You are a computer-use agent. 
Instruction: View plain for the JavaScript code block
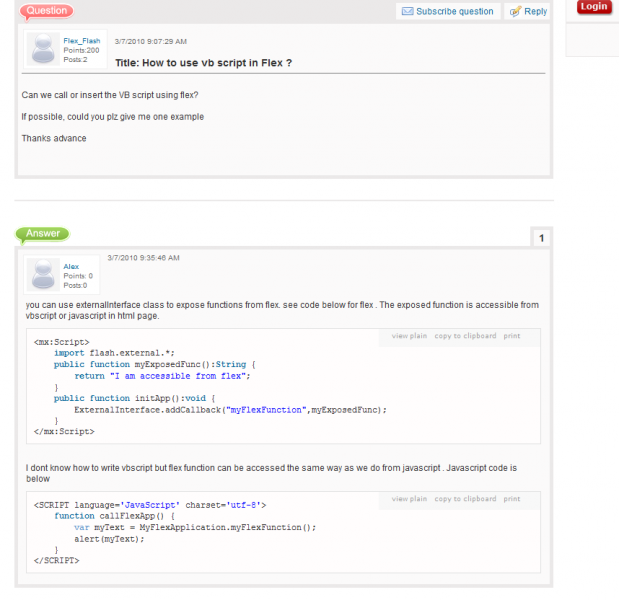coord(409,499)
